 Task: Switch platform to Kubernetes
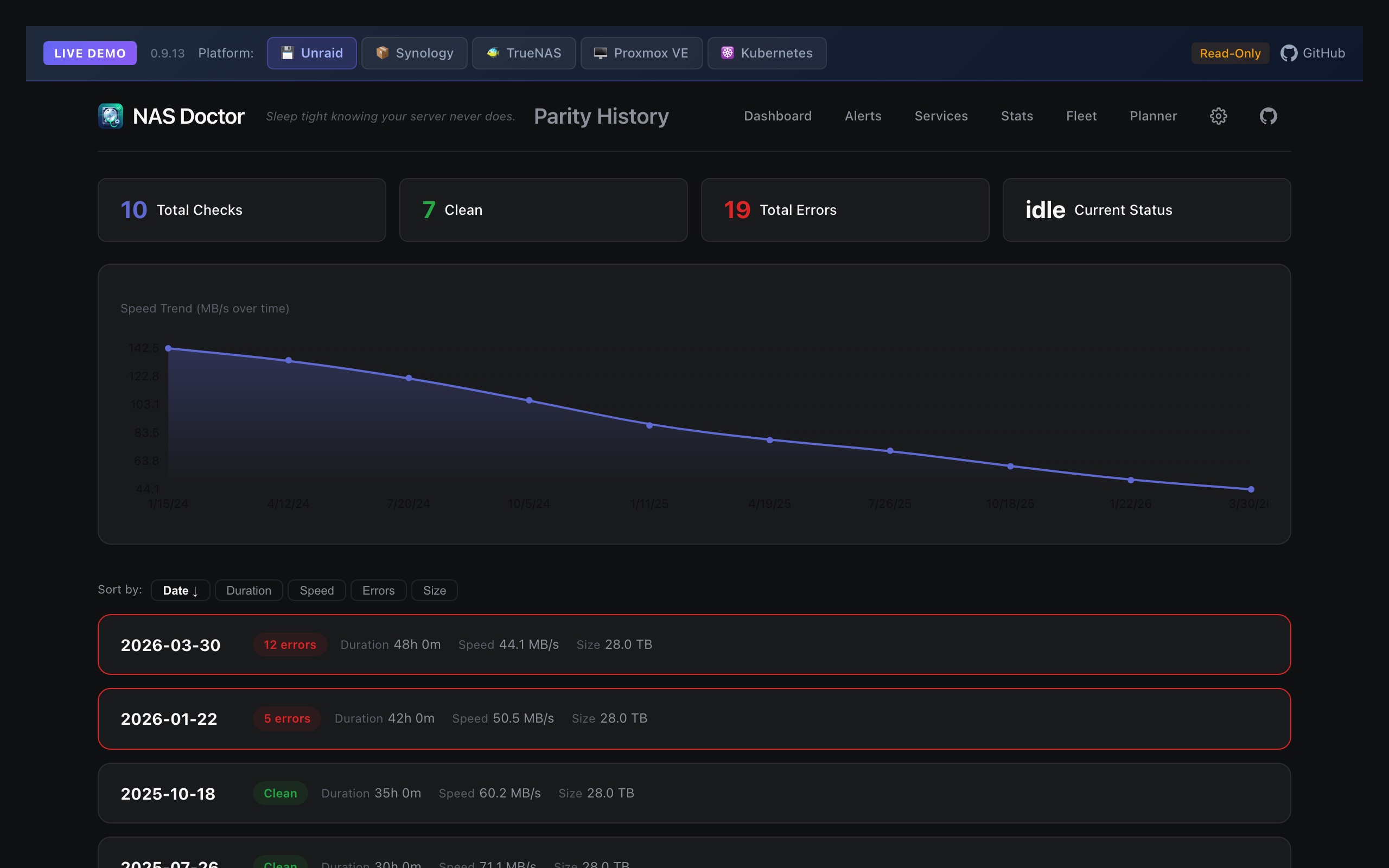[767, 53]
